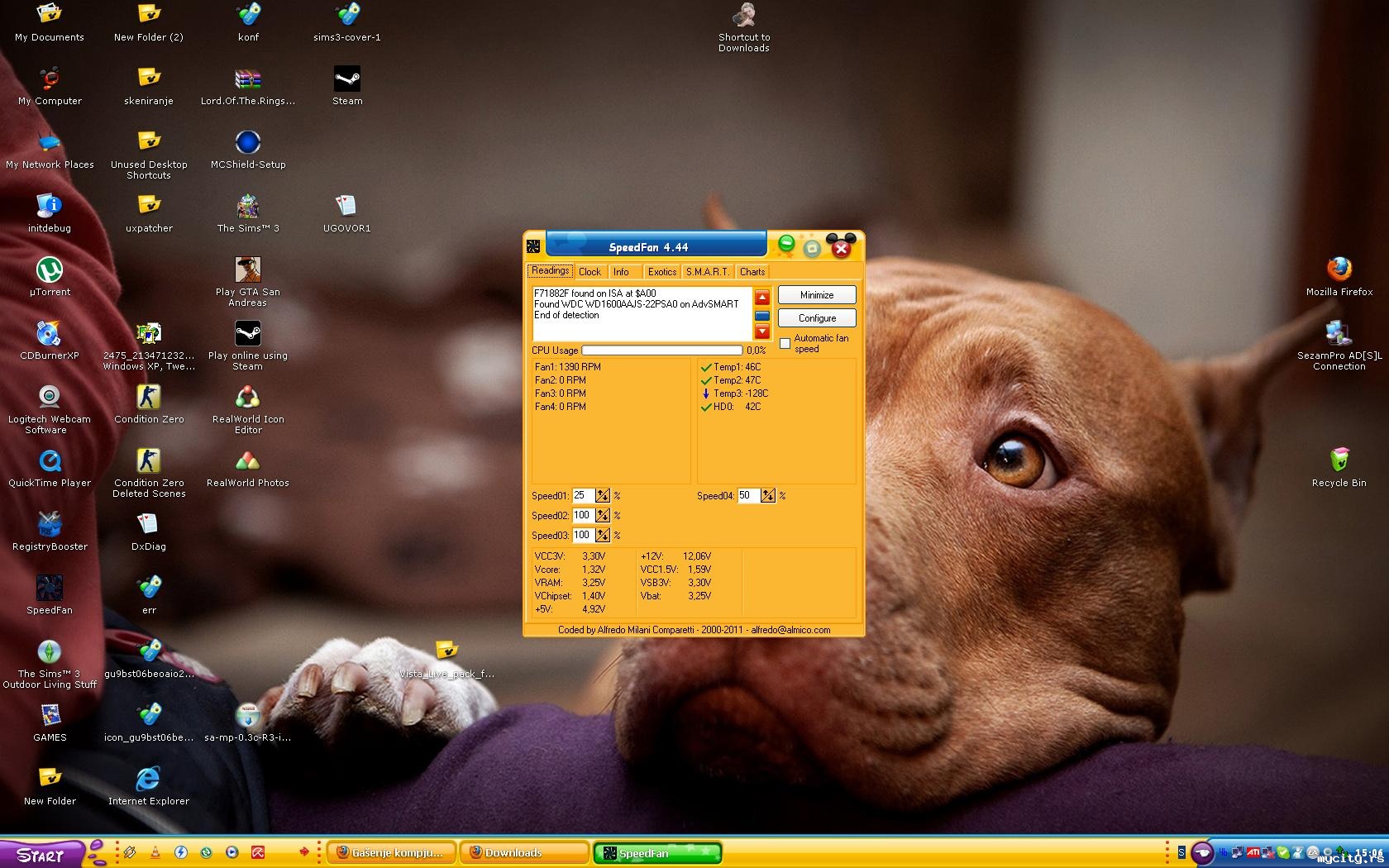This screenshot has width=1389, height=868.
Task: Switch to the Clock tab in SpeedFan
Action: [589, 272]
